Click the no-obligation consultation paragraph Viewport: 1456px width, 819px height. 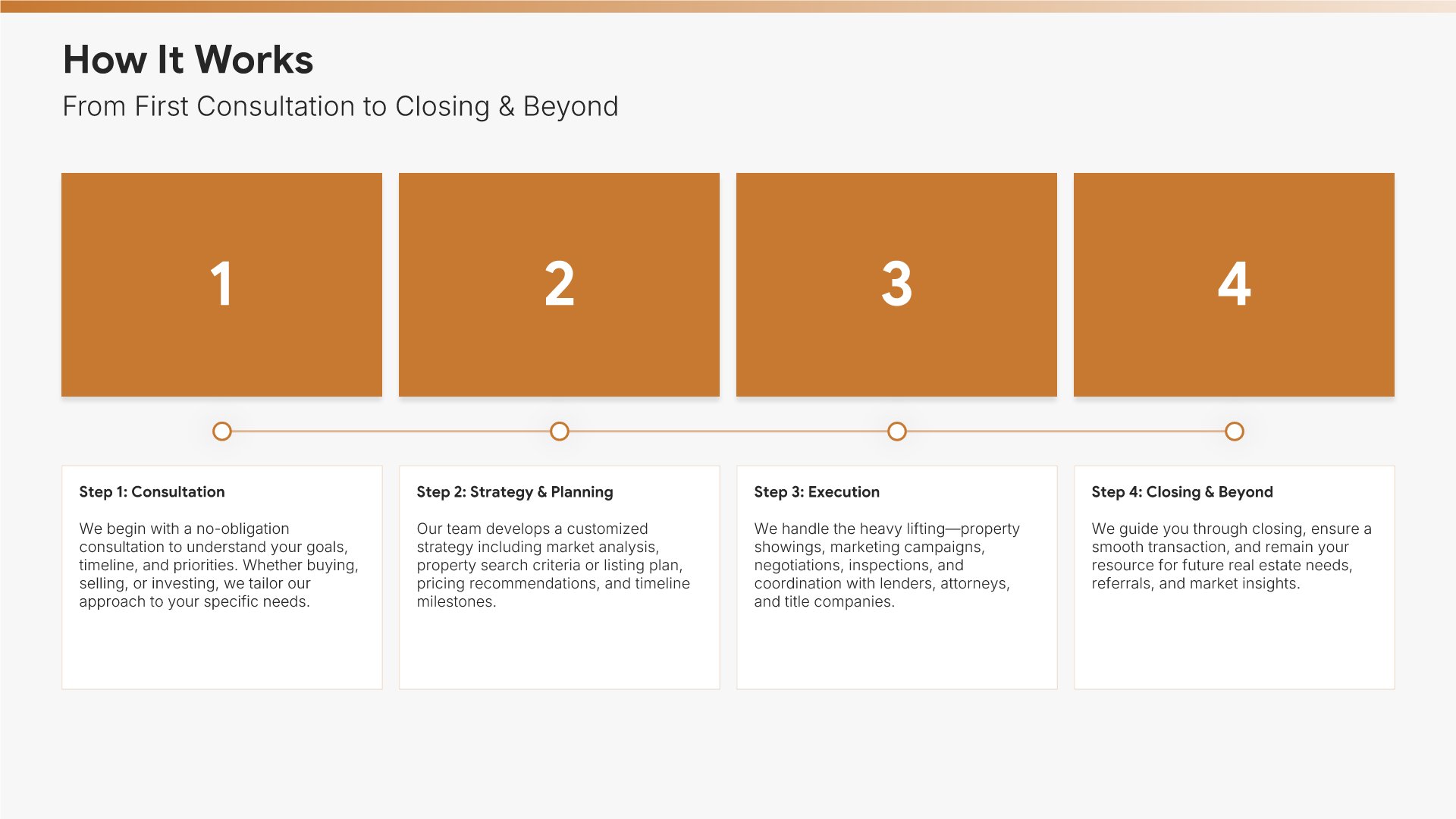(x=218, y=565)
